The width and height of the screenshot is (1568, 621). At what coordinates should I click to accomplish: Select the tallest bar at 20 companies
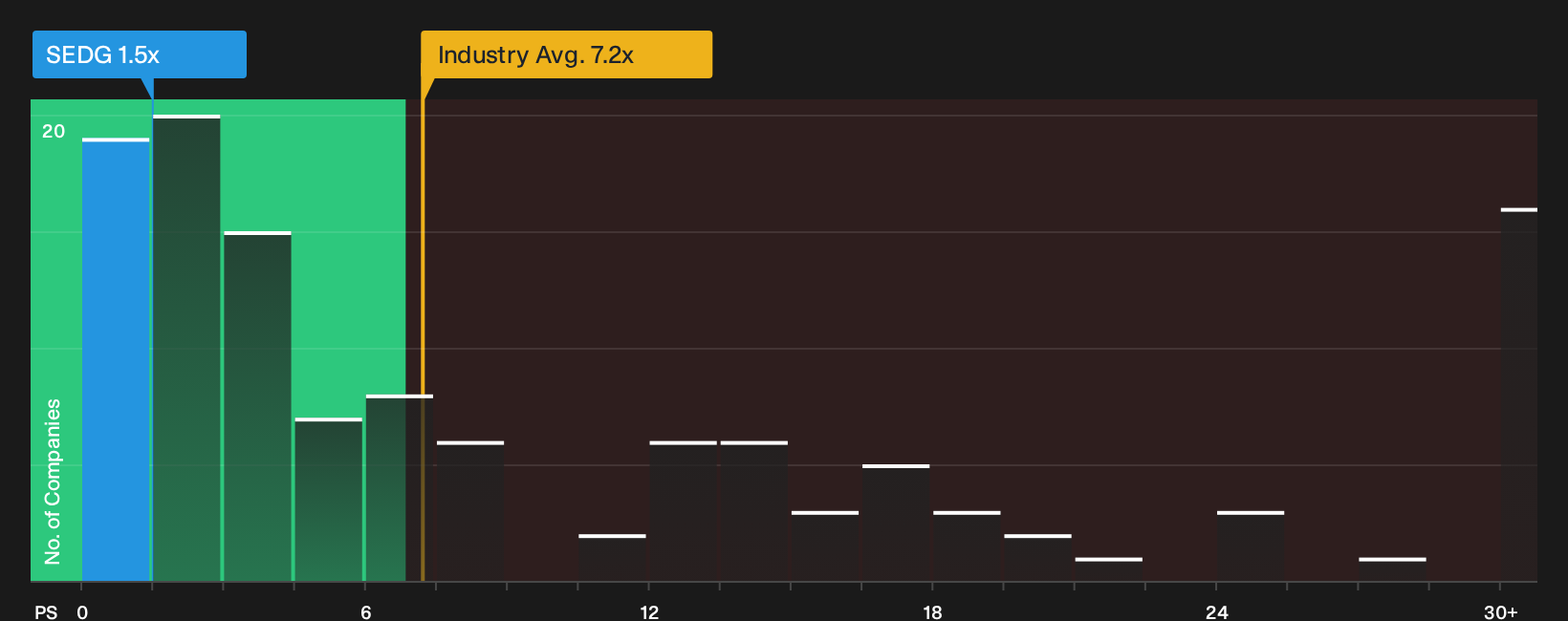click(x=186, y=349)
